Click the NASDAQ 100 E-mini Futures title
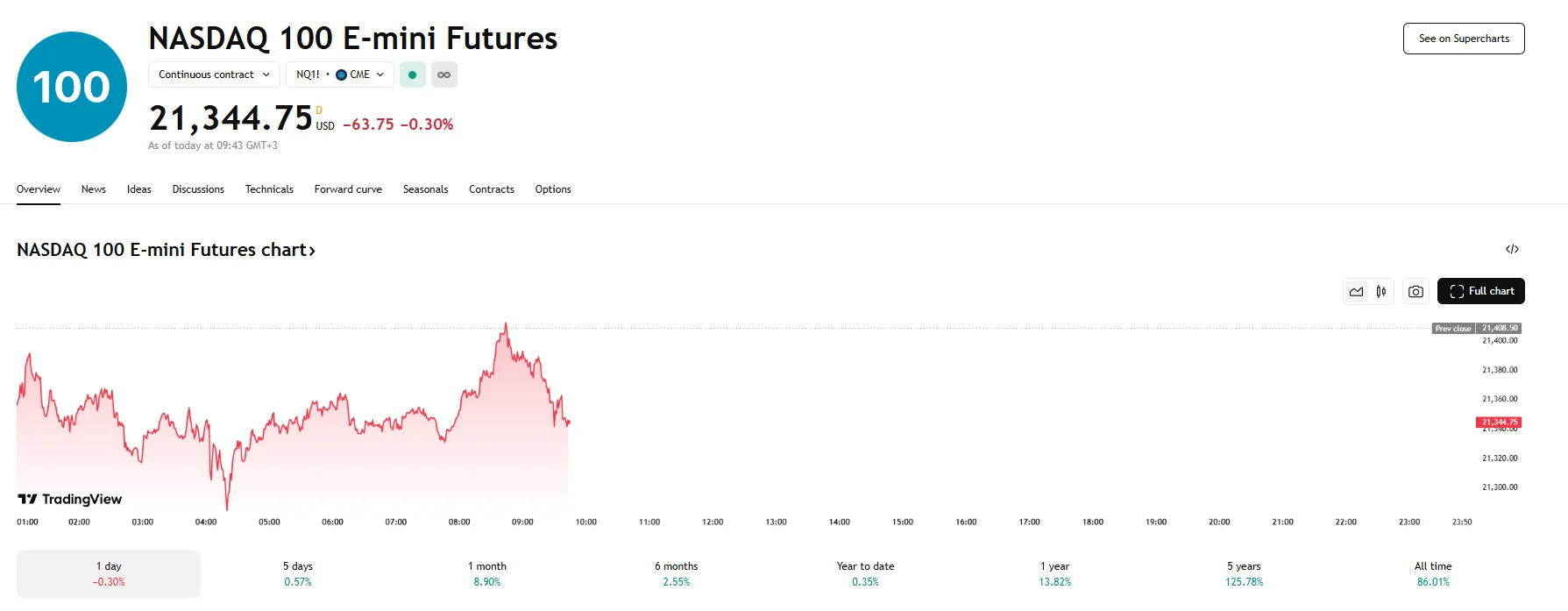This screenshot has width=1568, height=611. [353, 39]
